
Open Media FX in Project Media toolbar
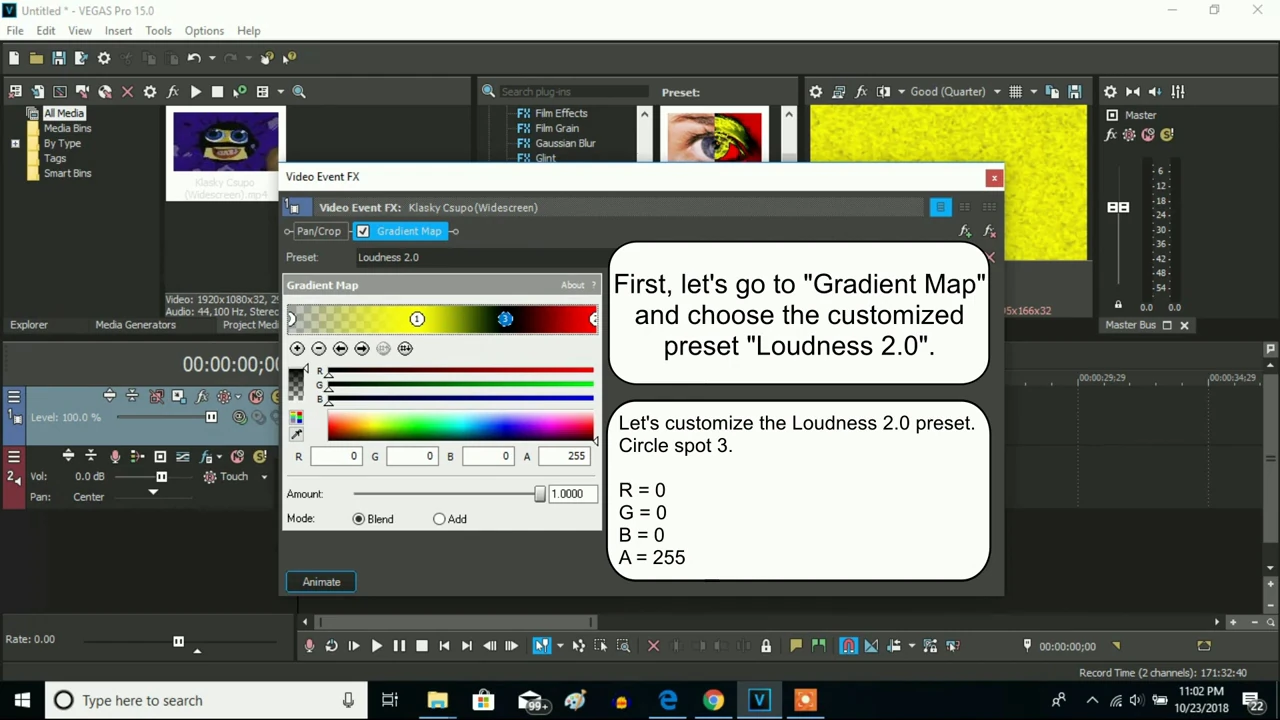(172, 92)
